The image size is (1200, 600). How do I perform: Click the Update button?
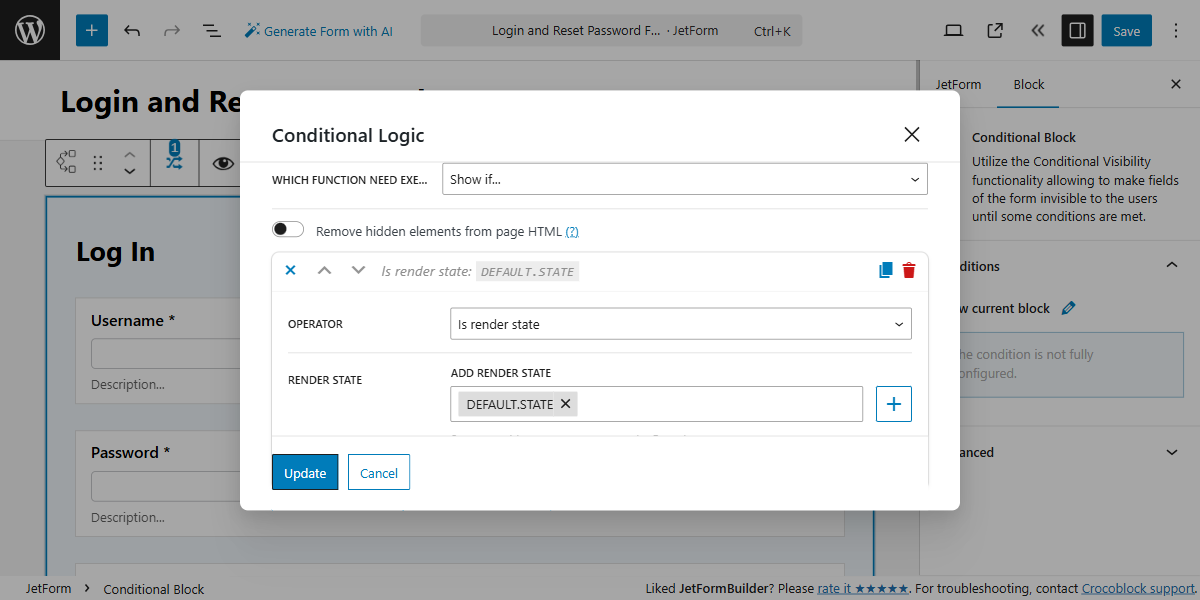pos(305,472)
